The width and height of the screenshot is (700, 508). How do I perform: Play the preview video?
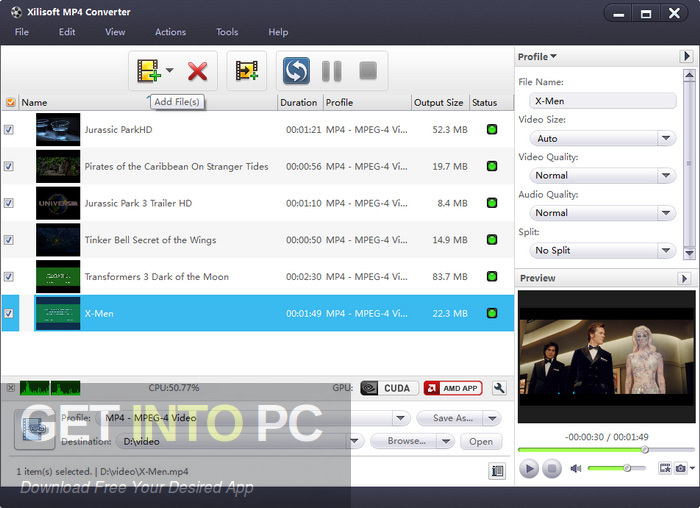click(529, 468)
